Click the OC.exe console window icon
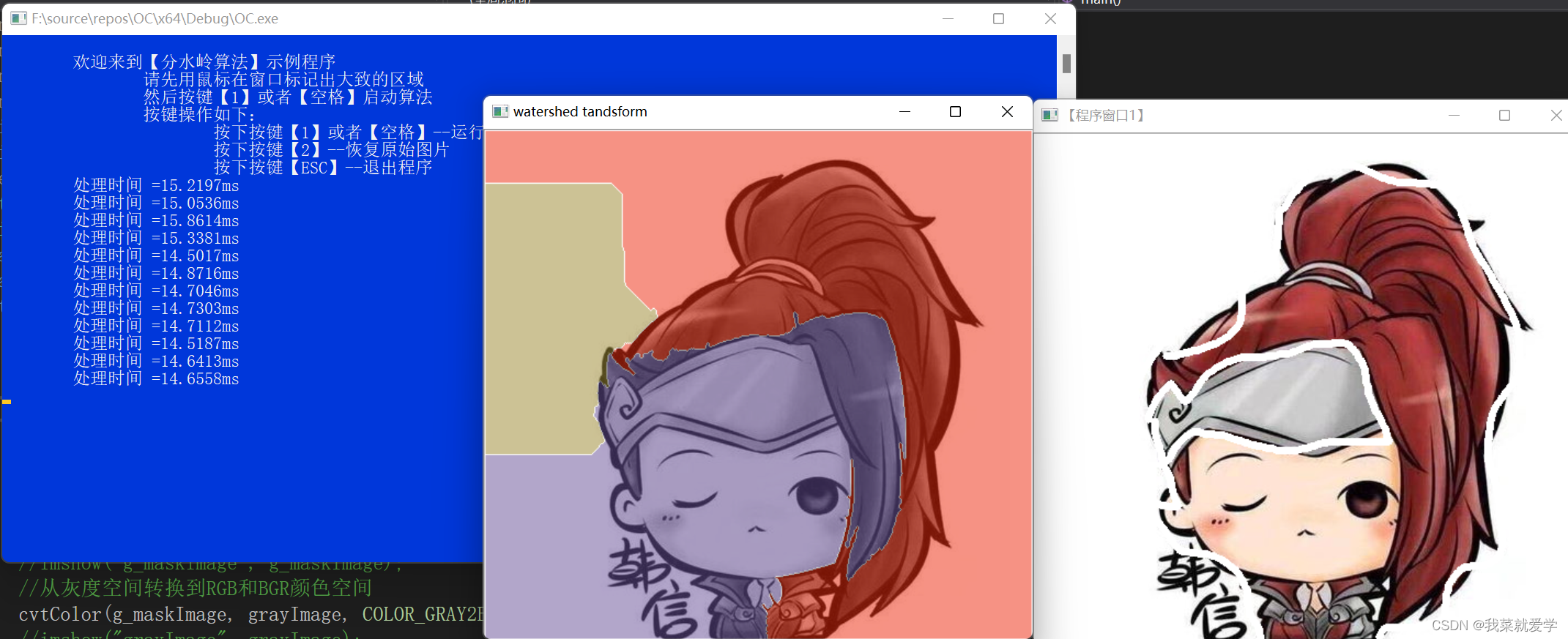The image size is (1568, 639). (x=18, y=18)
